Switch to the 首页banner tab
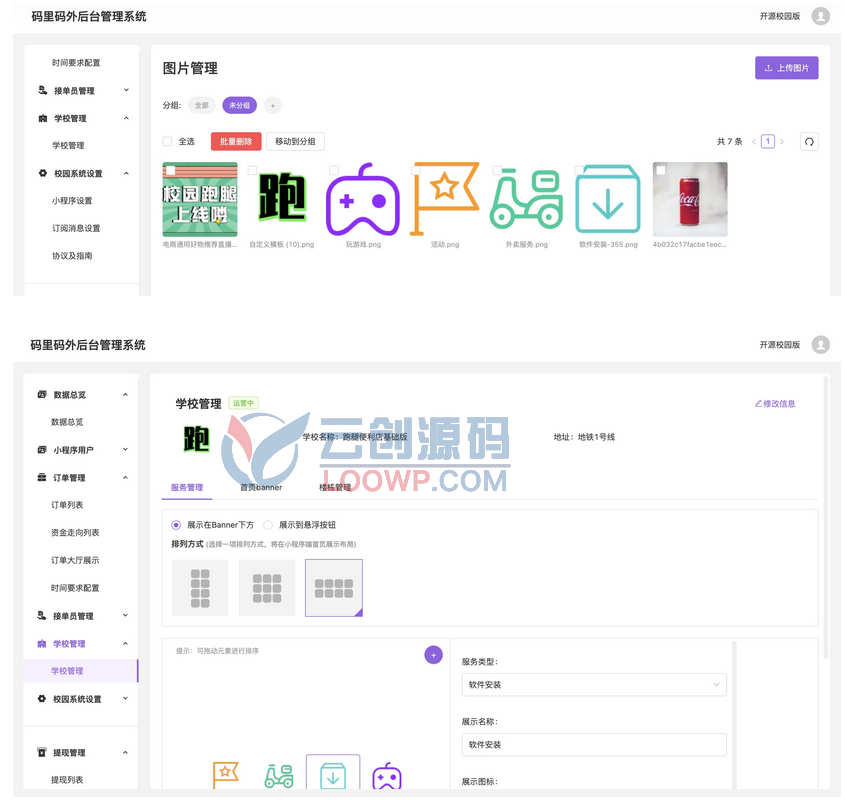The height and width of the screenshot is (800, 845). [x=261, y=487]
